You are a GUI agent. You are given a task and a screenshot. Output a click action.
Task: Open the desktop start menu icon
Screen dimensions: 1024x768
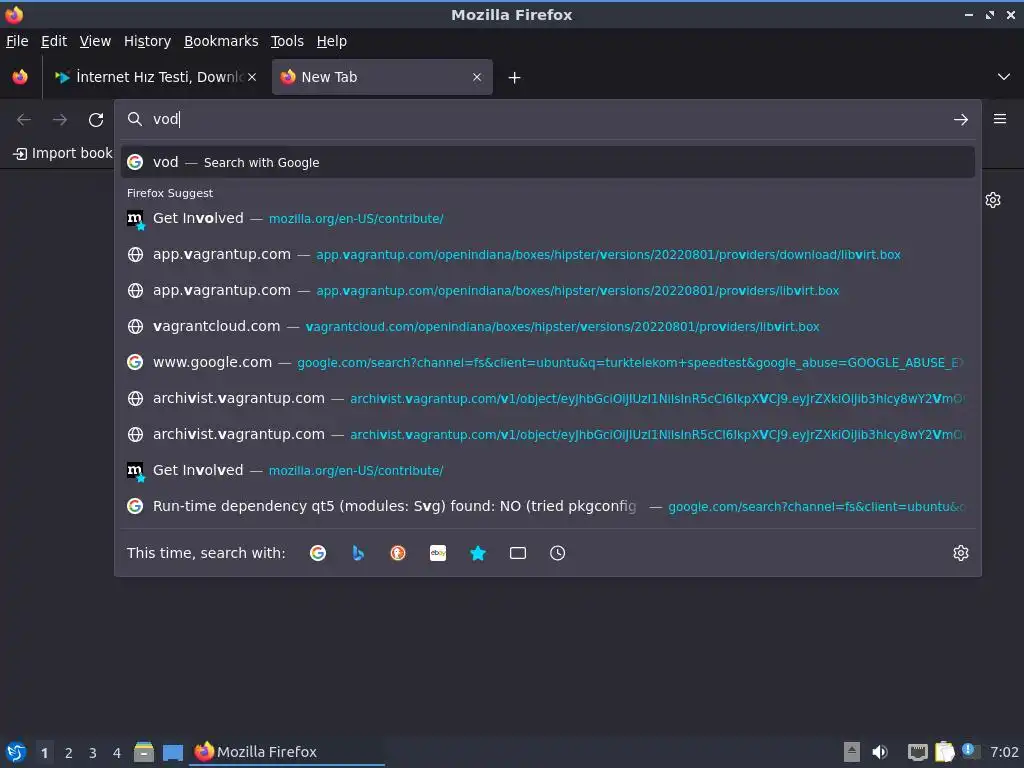tap(16, 752)
